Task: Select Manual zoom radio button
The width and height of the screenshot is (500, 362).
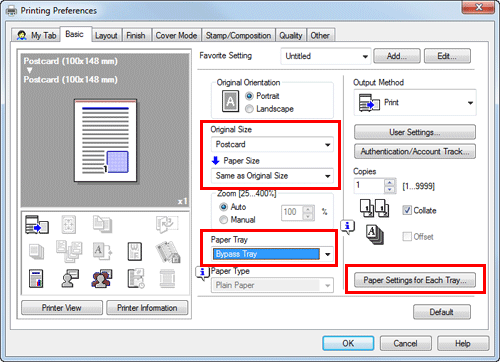Action: (x=223, y=220)
